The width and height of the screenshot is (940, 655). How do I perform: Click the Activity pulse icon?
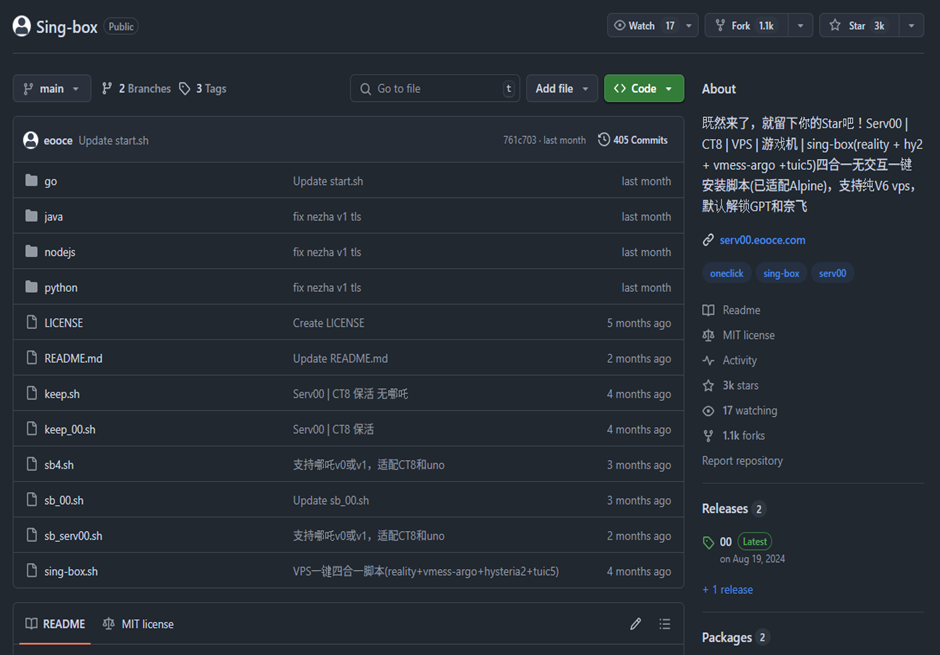pos(708,360)
